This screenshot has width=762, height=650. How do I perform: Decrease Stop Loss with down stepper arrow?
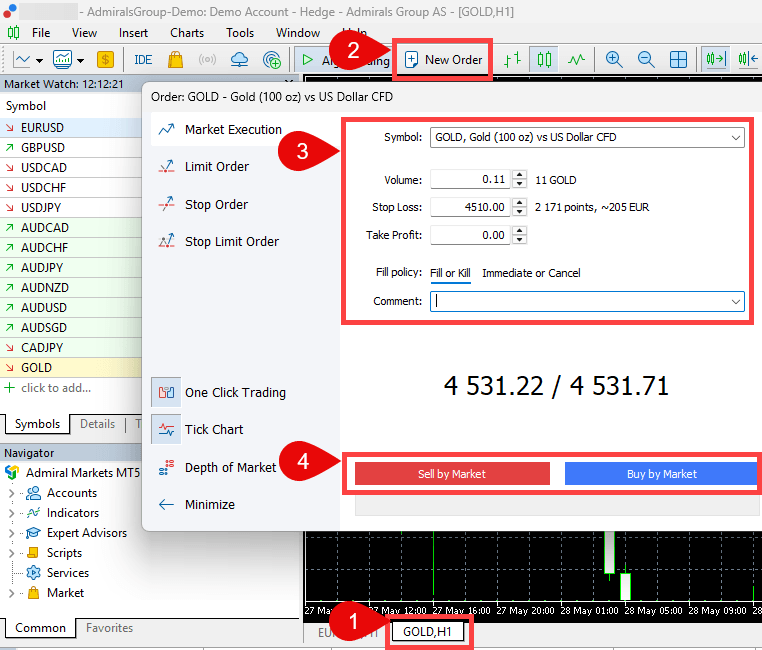click(x=520, y=211)
